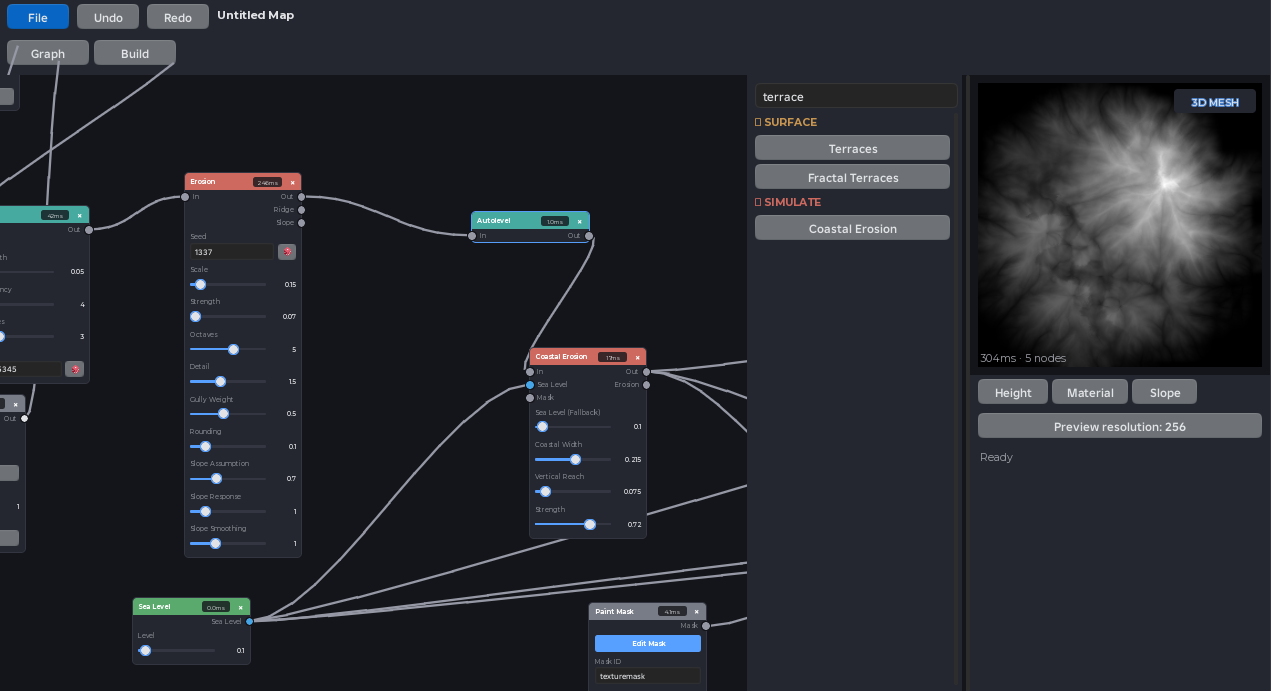Change the Preview resolution: 256 setting
This screenshot has height=691, width=1271.
click(x=1120, y=426)
